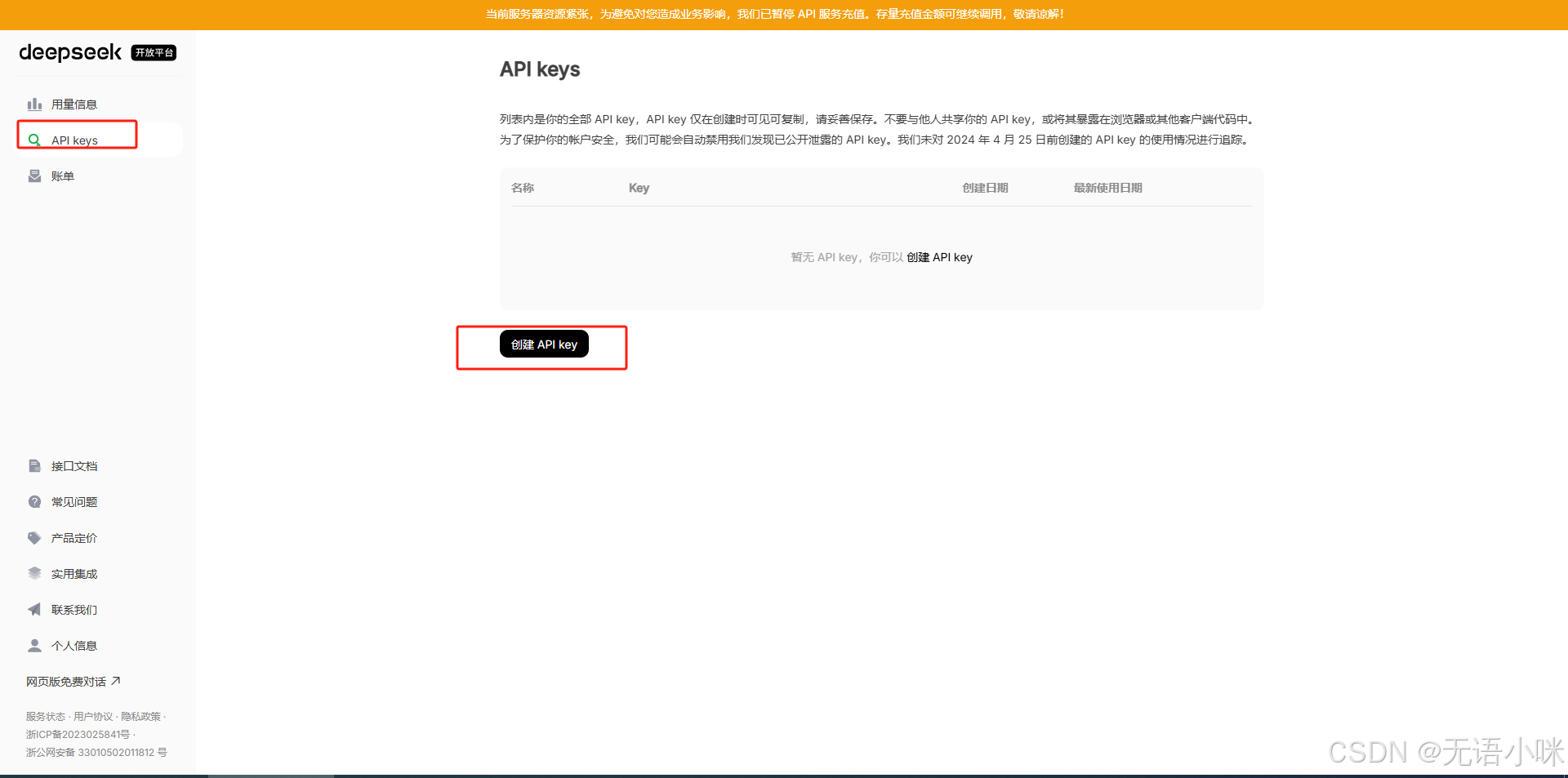The image size is (1568, 778).
Task: Click the 联系我们 megaphone icon
Action: coord(34,610)
